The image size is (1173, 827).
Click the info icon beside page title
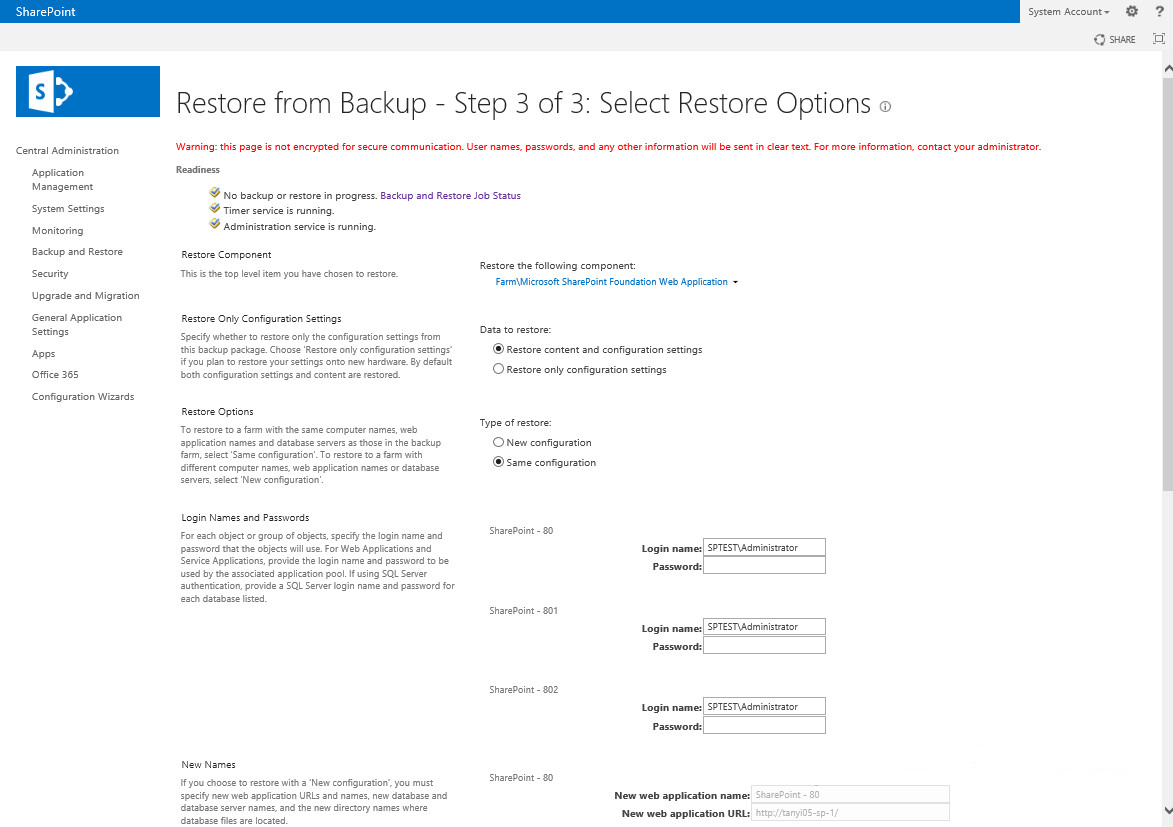tap(885, 106)
